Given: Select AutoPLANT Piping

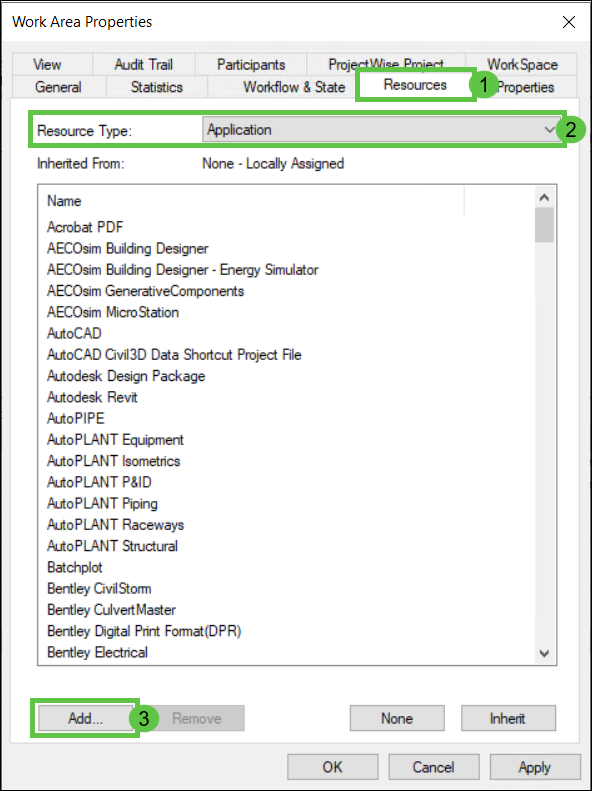Looking at the screenshot, I should (x=102, y=503).
